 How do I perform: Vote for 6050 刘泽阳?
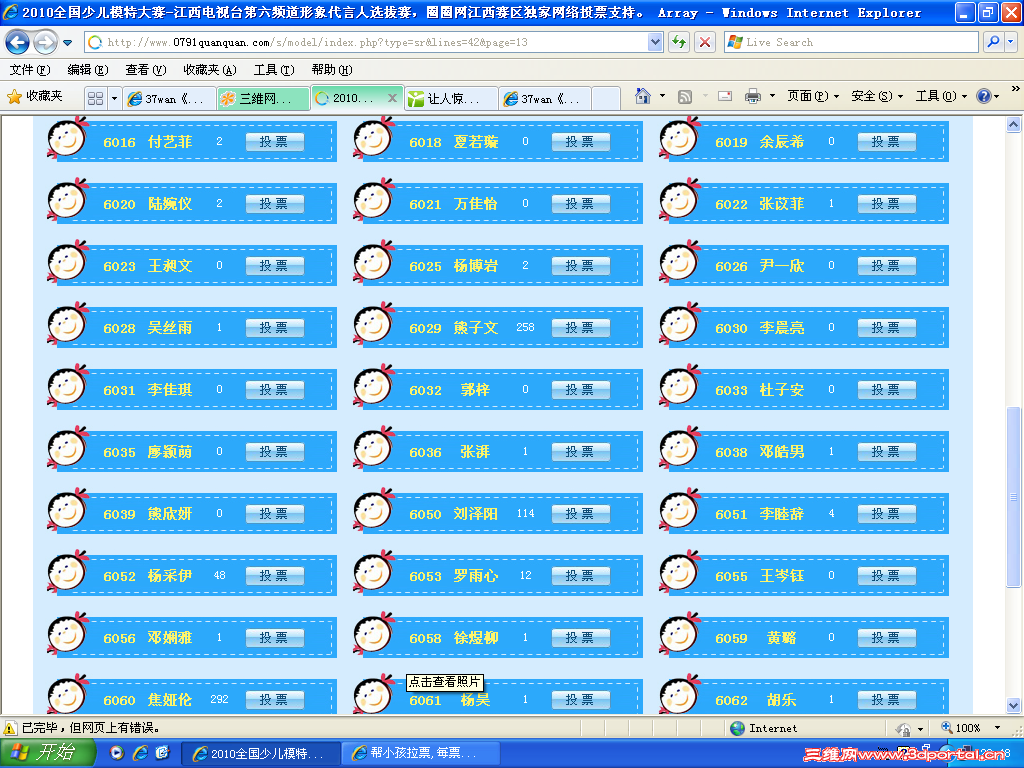click(581, 514)
